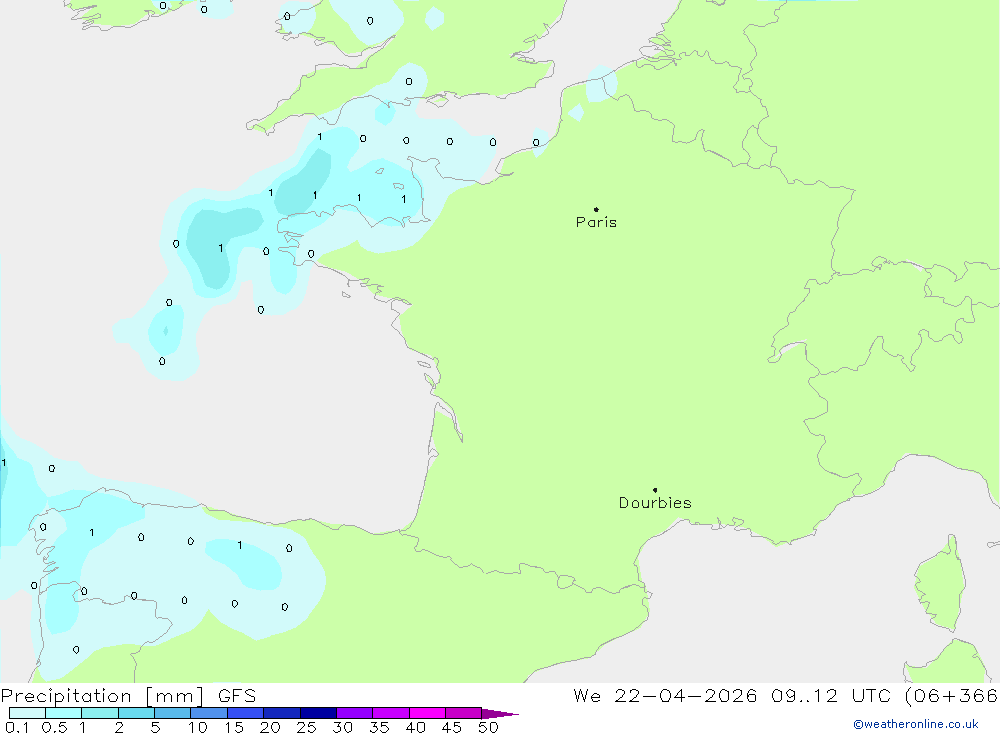Pick the 35–40 mm legend swatch
1000x733 pixels.
point(391,713)
